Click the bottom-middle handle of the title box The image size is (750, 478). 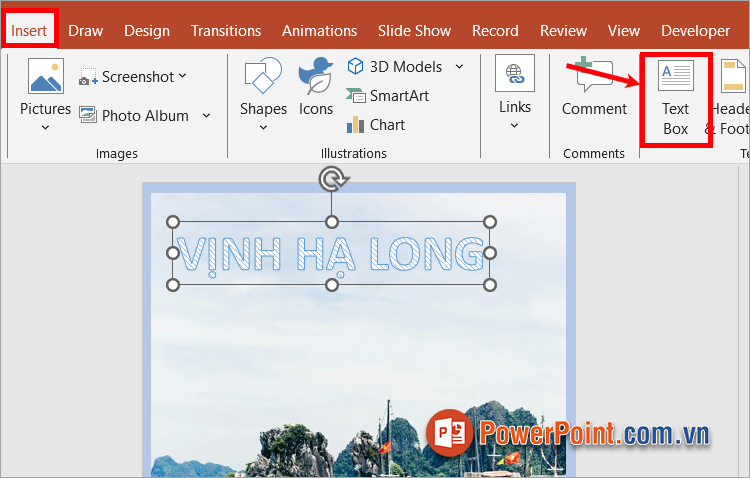pyautogui.click(x=332, y=285)
